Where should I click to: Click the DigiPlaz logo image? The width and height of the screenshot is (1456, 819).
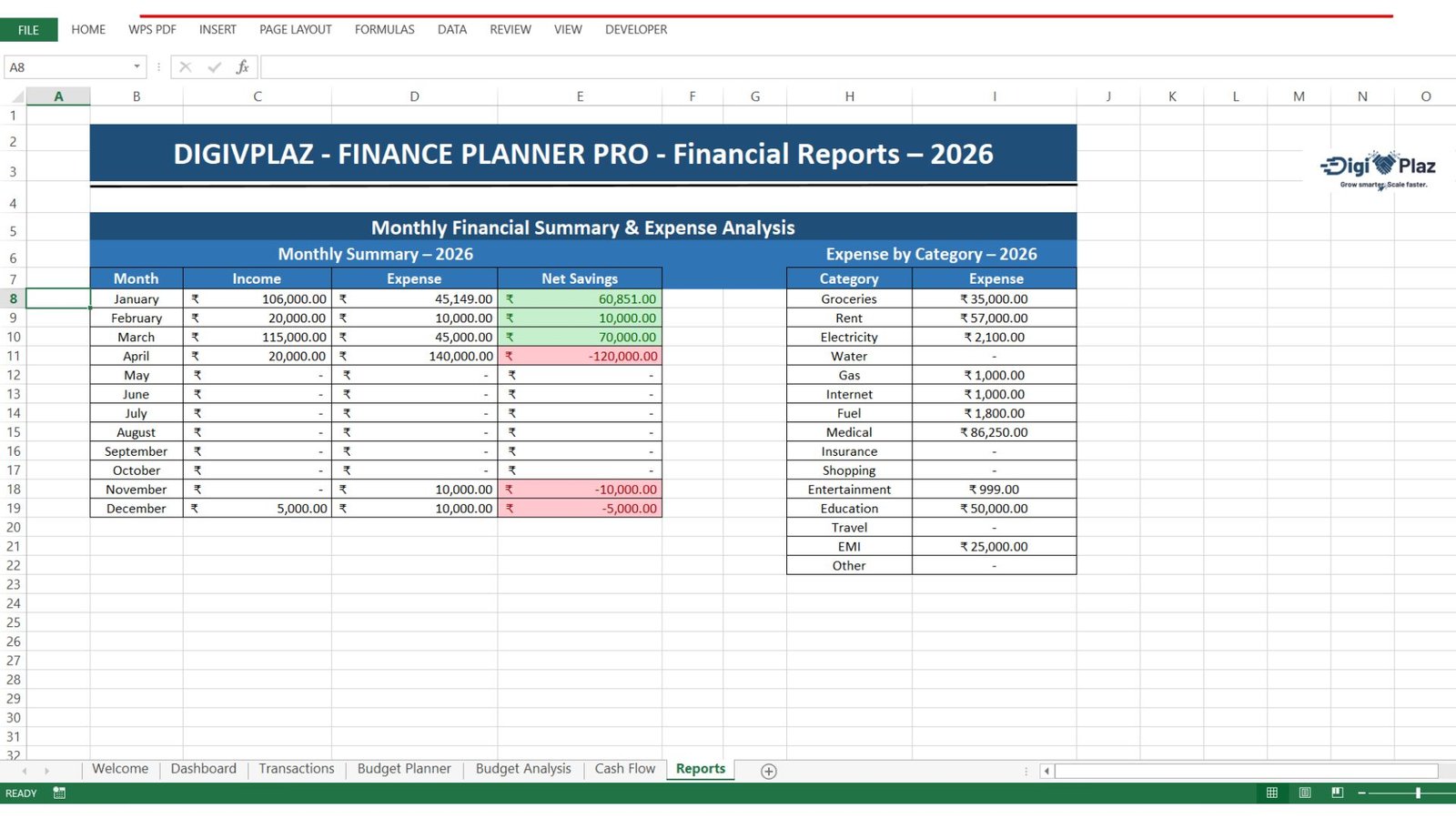click(x=1378, y=169)
